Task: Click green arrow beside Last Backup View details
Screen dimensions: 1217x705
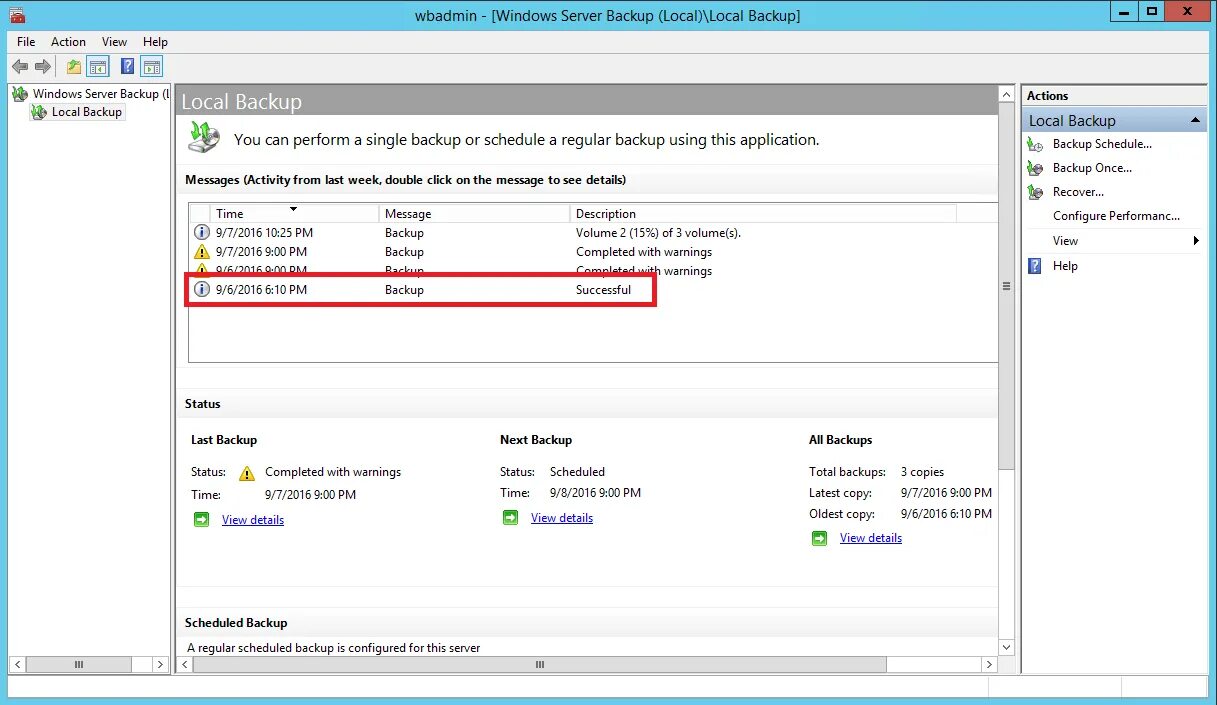Action: pyautogui.click(x=202, y=520)
